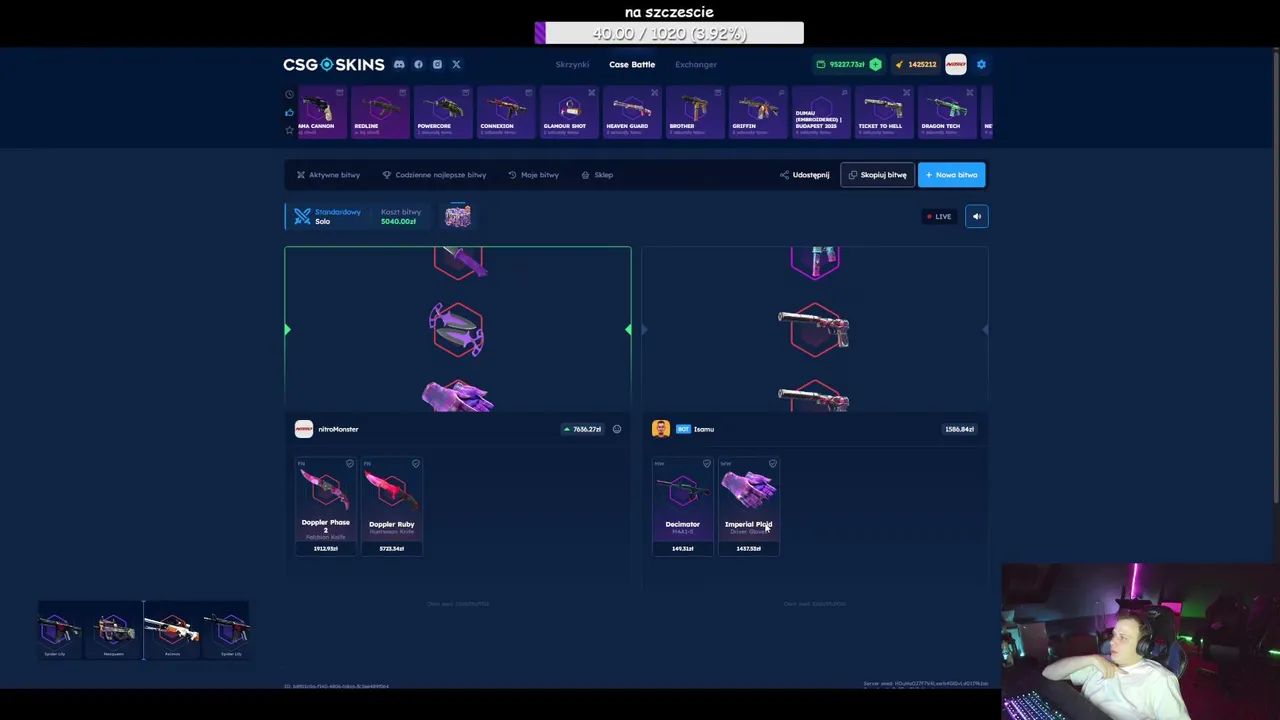Click the 40.00 / 1020 progress bar

click(x=669, y=33)
